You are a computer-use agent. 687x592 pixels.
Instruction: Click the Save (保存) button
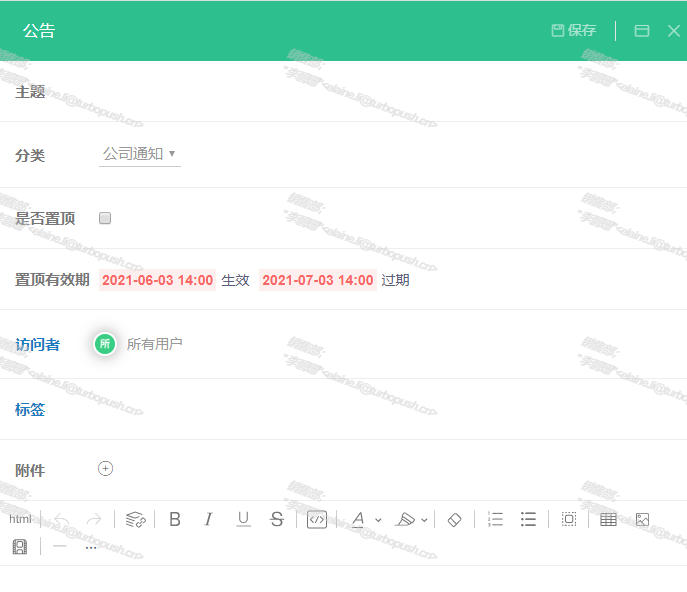click(574, 31)
